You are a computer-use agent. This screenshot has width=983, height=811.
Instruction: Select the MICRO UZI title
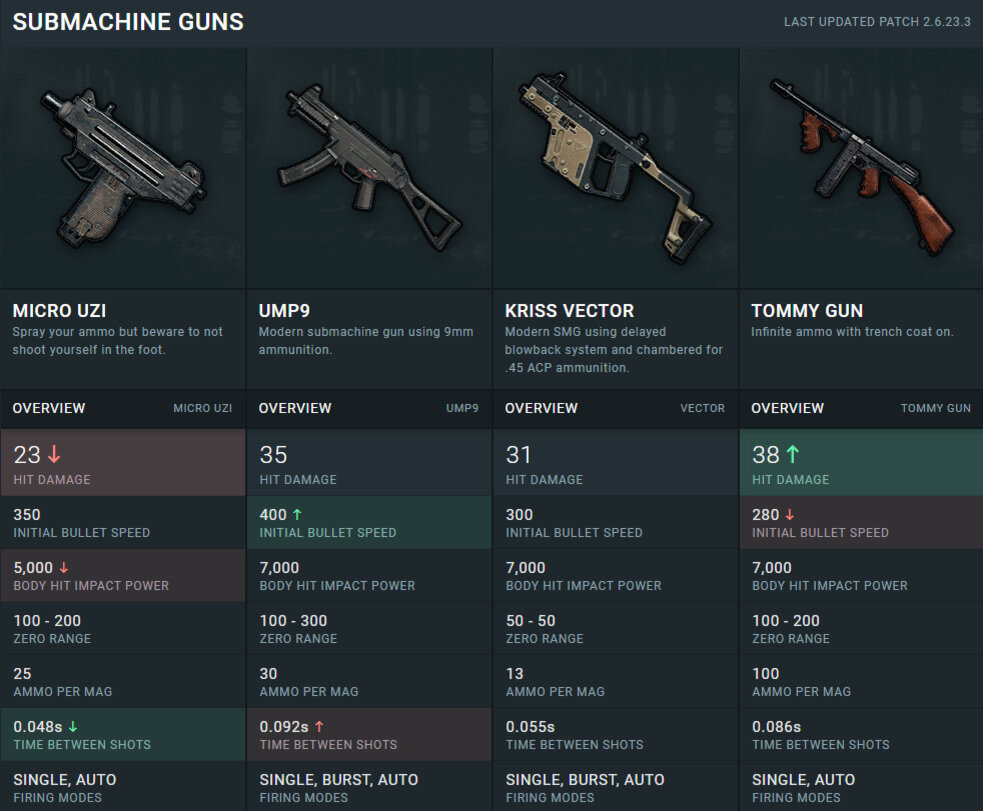click(60, 311)
